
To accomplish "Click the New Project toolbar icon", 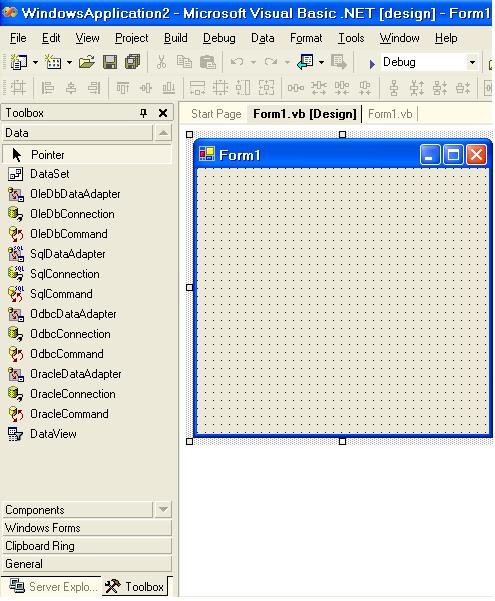I will [18, 62].
